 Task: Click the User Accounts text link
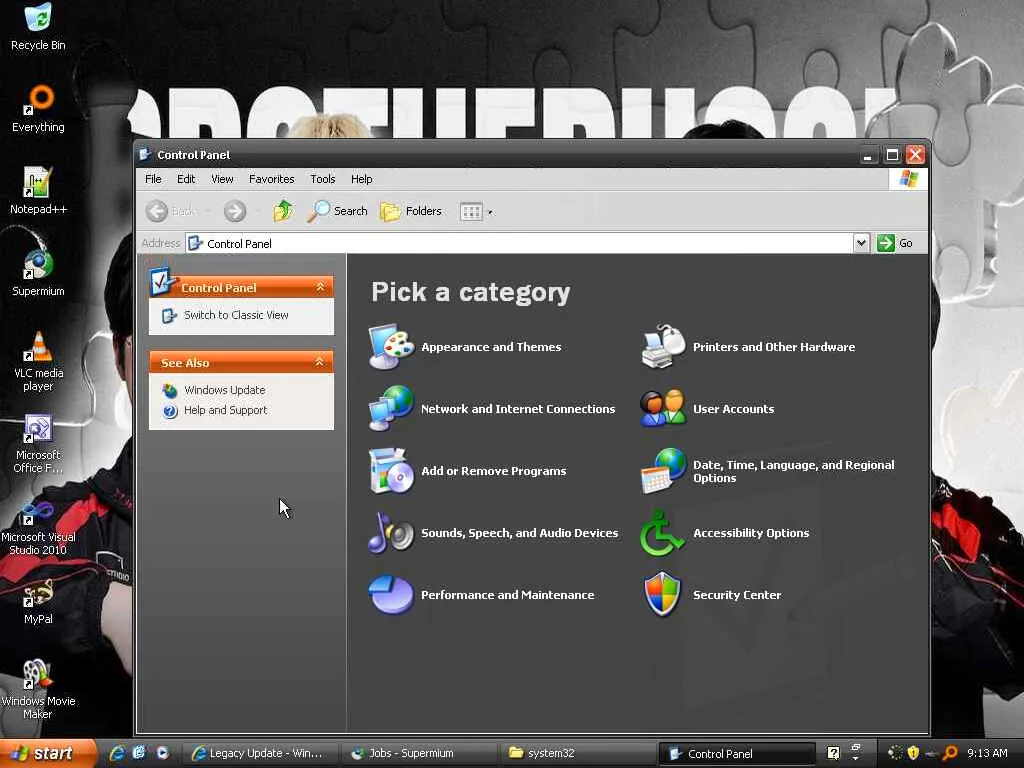click(733, 409)
